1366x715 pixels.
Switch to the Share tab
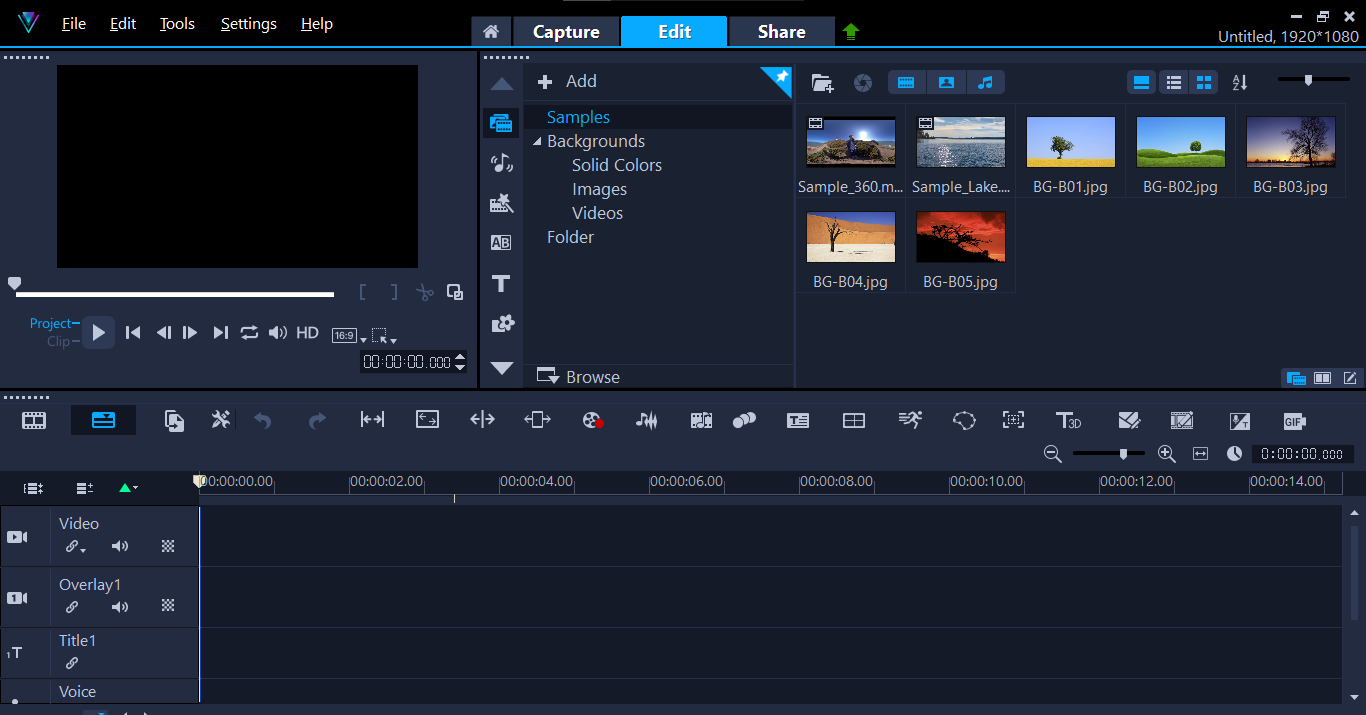coord(781,32)
